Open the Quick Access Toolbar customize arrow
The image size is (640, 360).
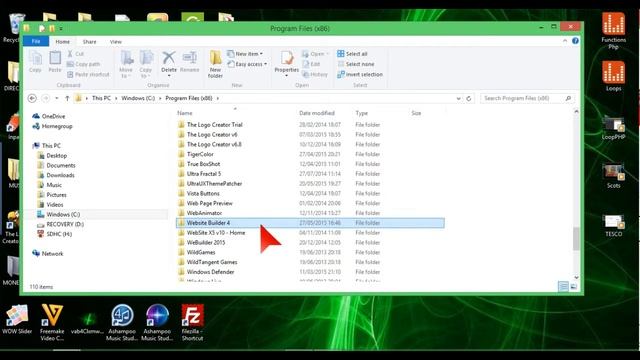click(x=61, y=29)
